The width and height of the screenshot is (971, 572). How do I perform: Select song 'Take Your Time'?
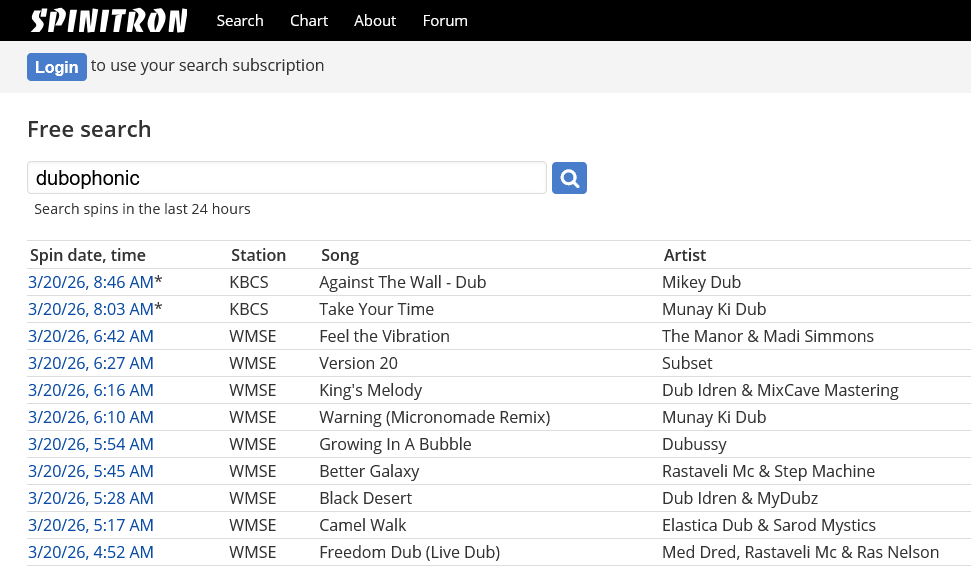click(377, 310)
